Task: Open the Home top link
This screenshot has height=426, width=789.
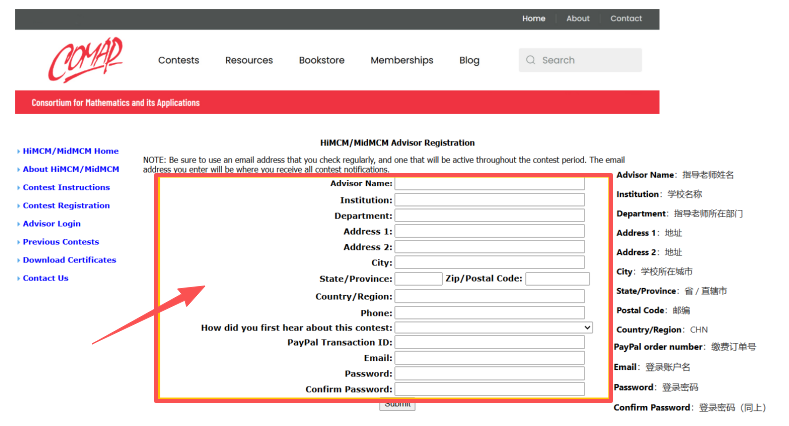Action: click(x=533, y=19)
